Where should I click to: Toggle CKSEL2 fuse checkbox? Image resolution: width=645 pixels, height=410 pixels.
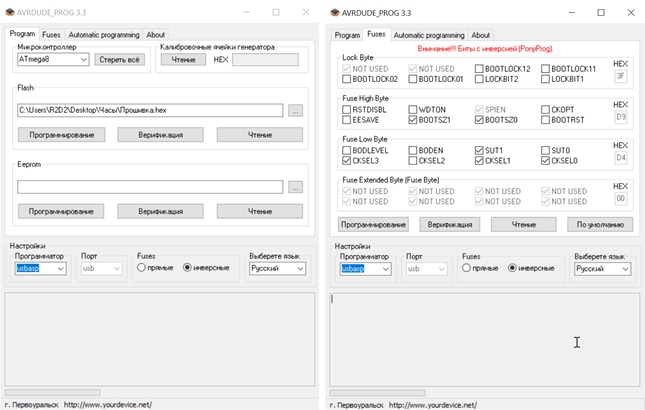[x=413, y=160]
